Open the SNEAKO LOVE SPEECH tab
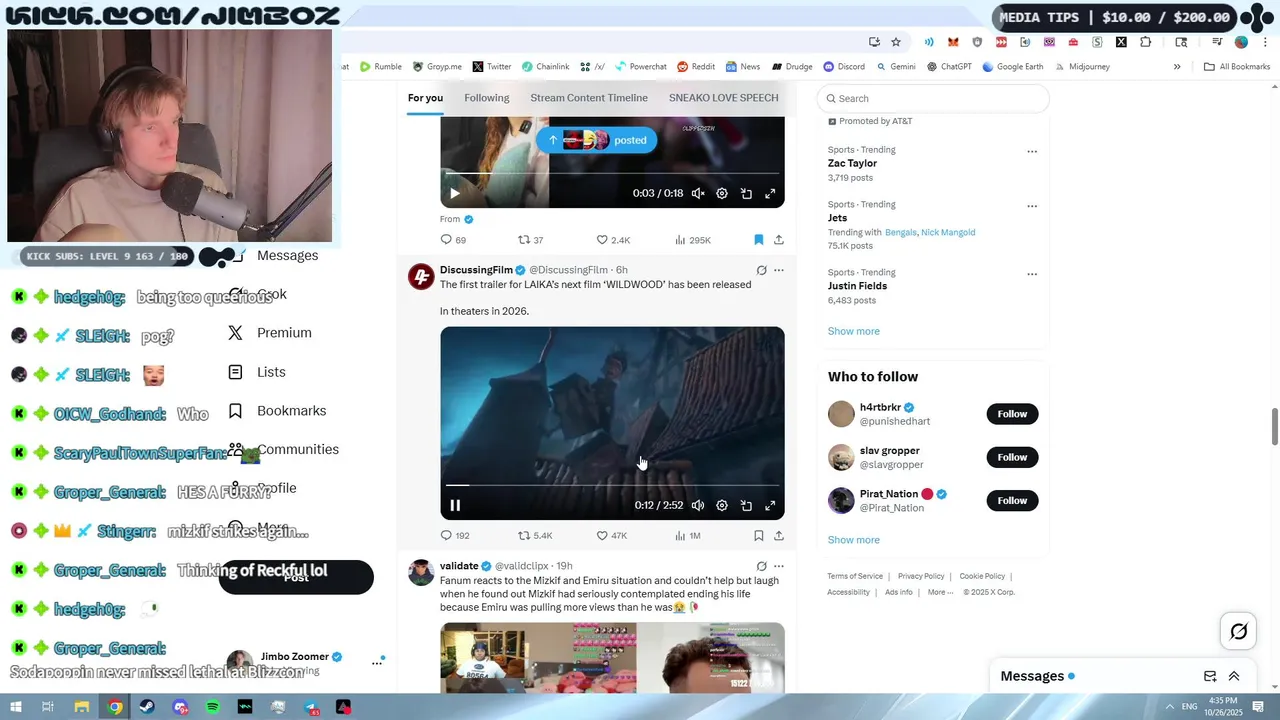Viewport: 1280px width, 720px height. coord(723,98)
